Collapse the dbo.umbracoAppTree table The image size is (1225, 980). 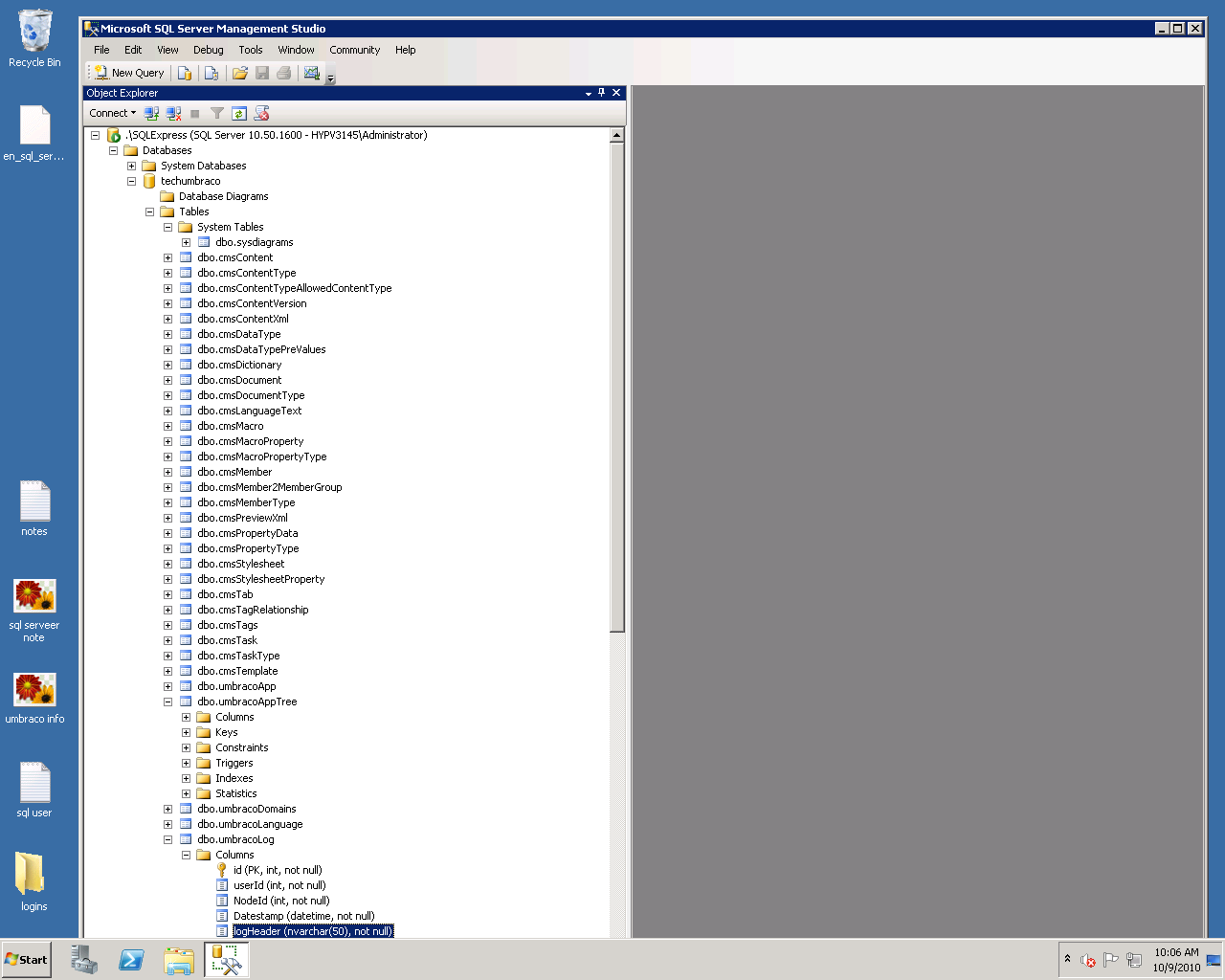(167, 702)
